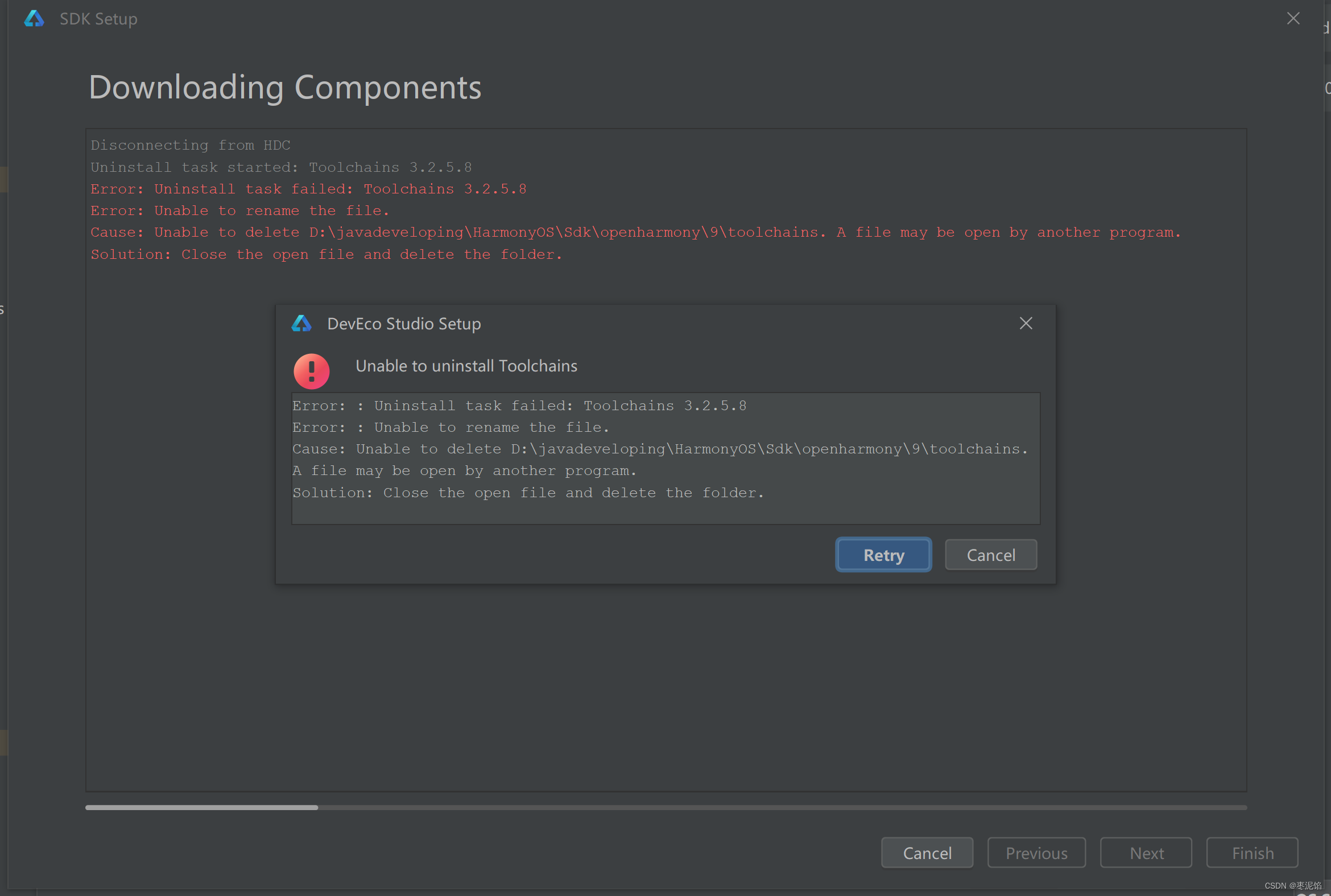The width and height of the screenshot is (1331, 896).
Task: Go back with the Previous button
Action: (1036, 853)
